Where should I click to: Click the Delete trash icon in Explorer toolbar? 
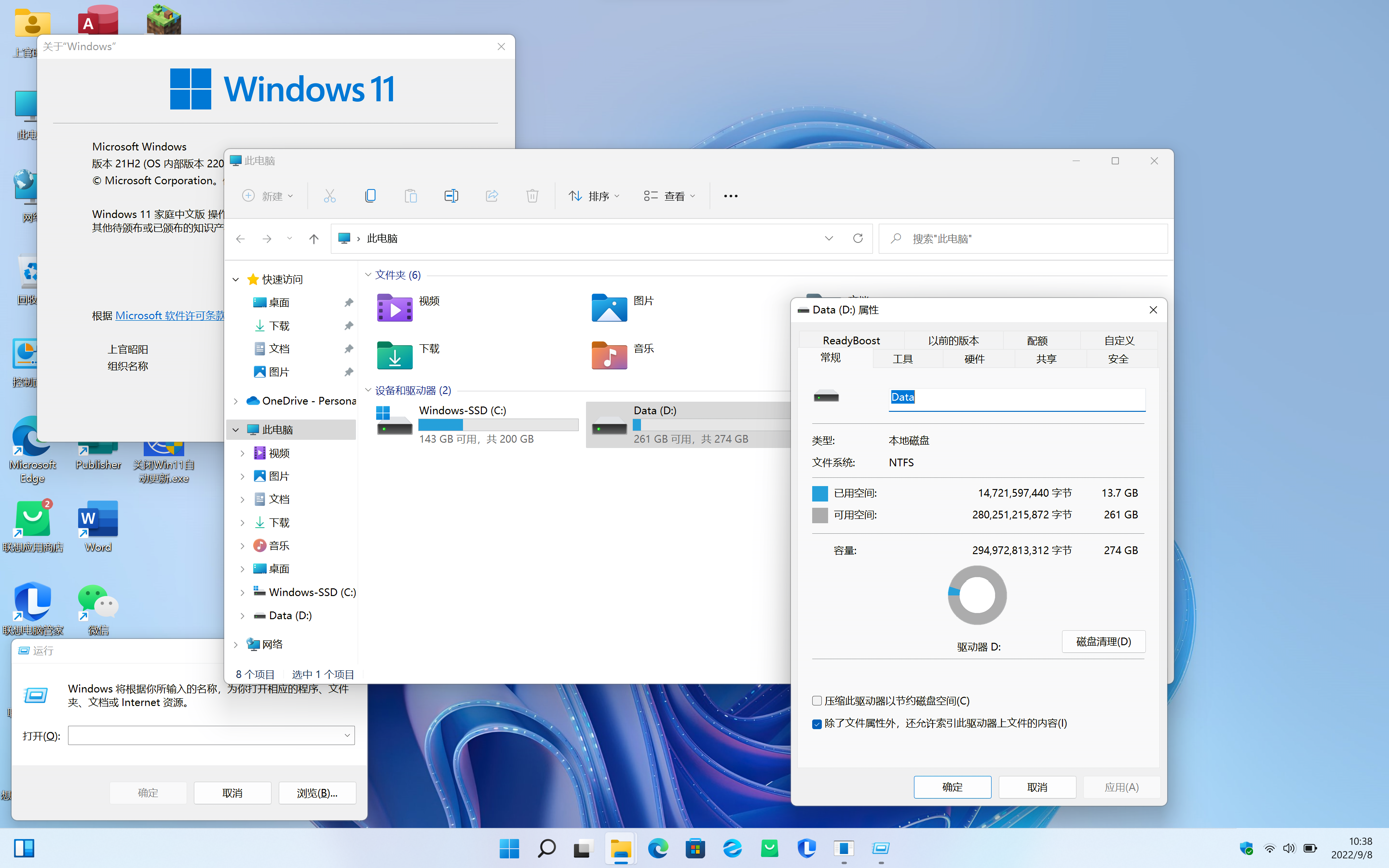532,196
